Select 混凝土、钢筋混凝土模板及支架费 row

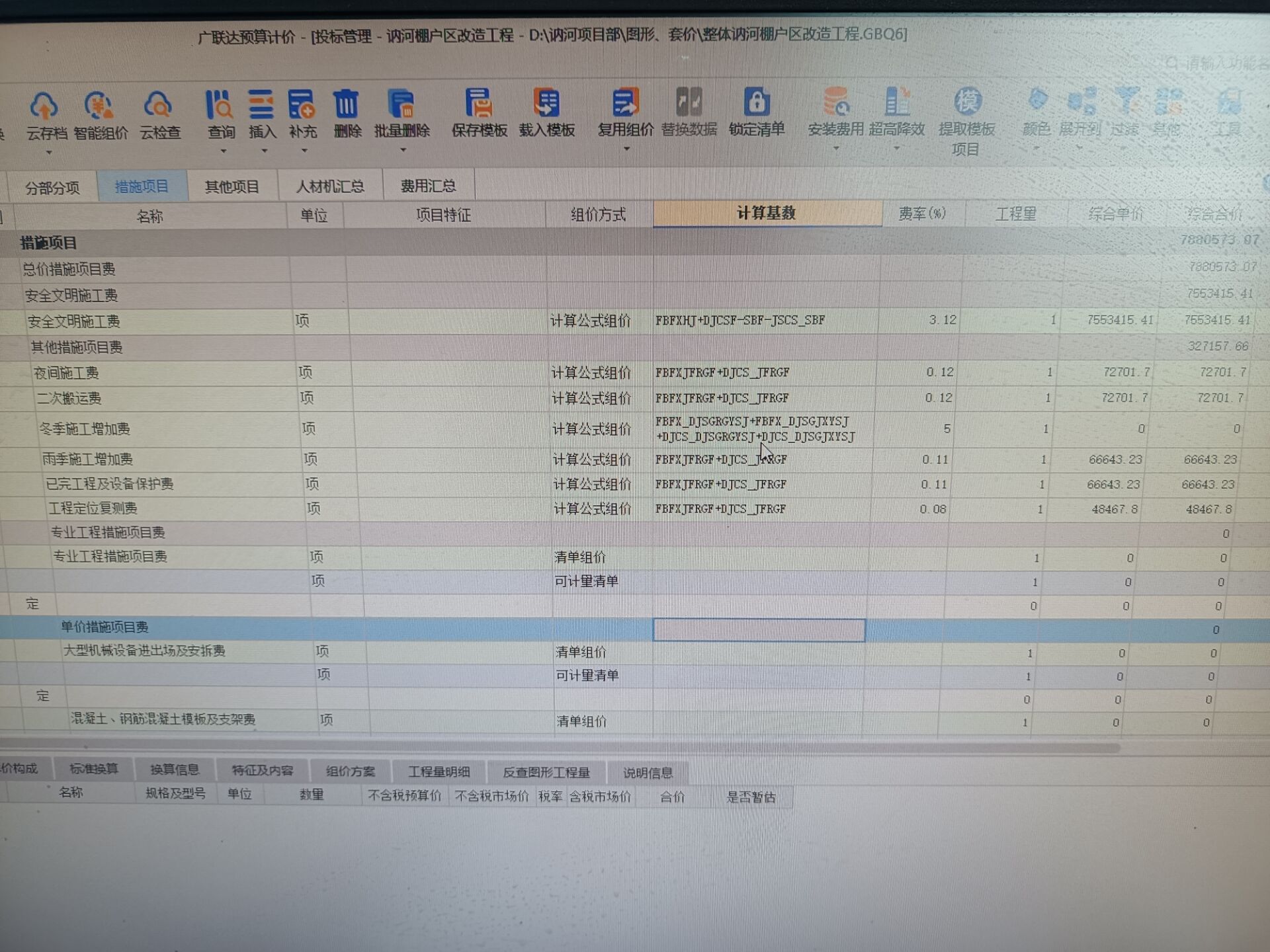(635, 721)
